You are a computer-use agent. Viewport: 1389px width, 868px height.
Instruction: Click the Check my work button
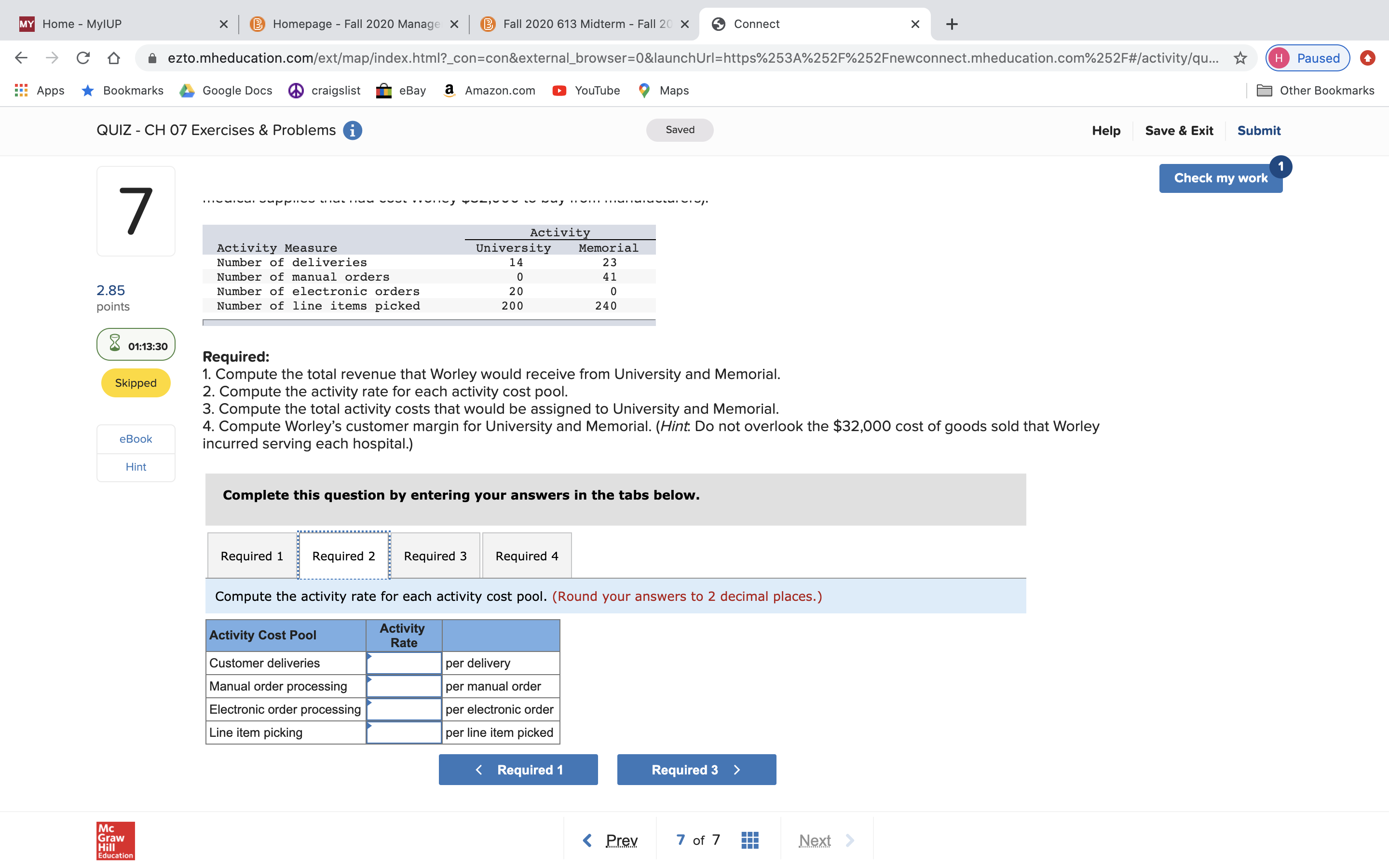[x=1221, y=178]
